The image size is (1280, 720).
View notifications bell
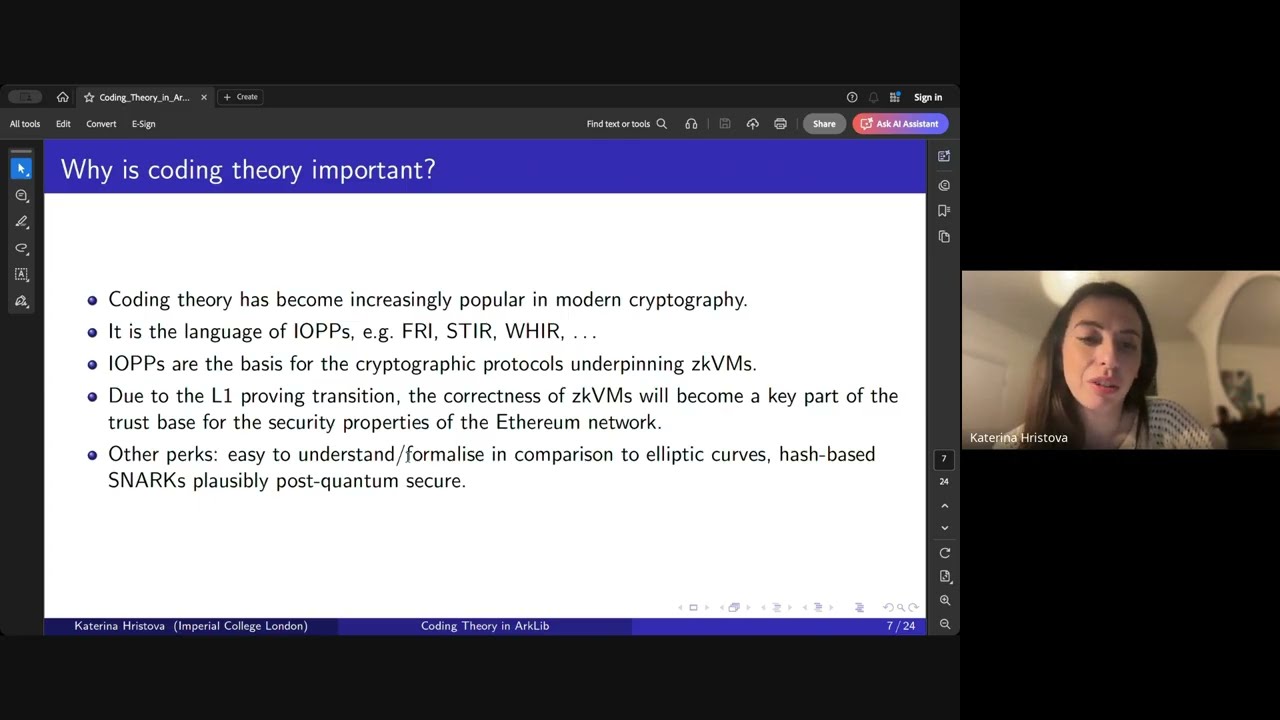pyautogui.click(x=874, y=97)
